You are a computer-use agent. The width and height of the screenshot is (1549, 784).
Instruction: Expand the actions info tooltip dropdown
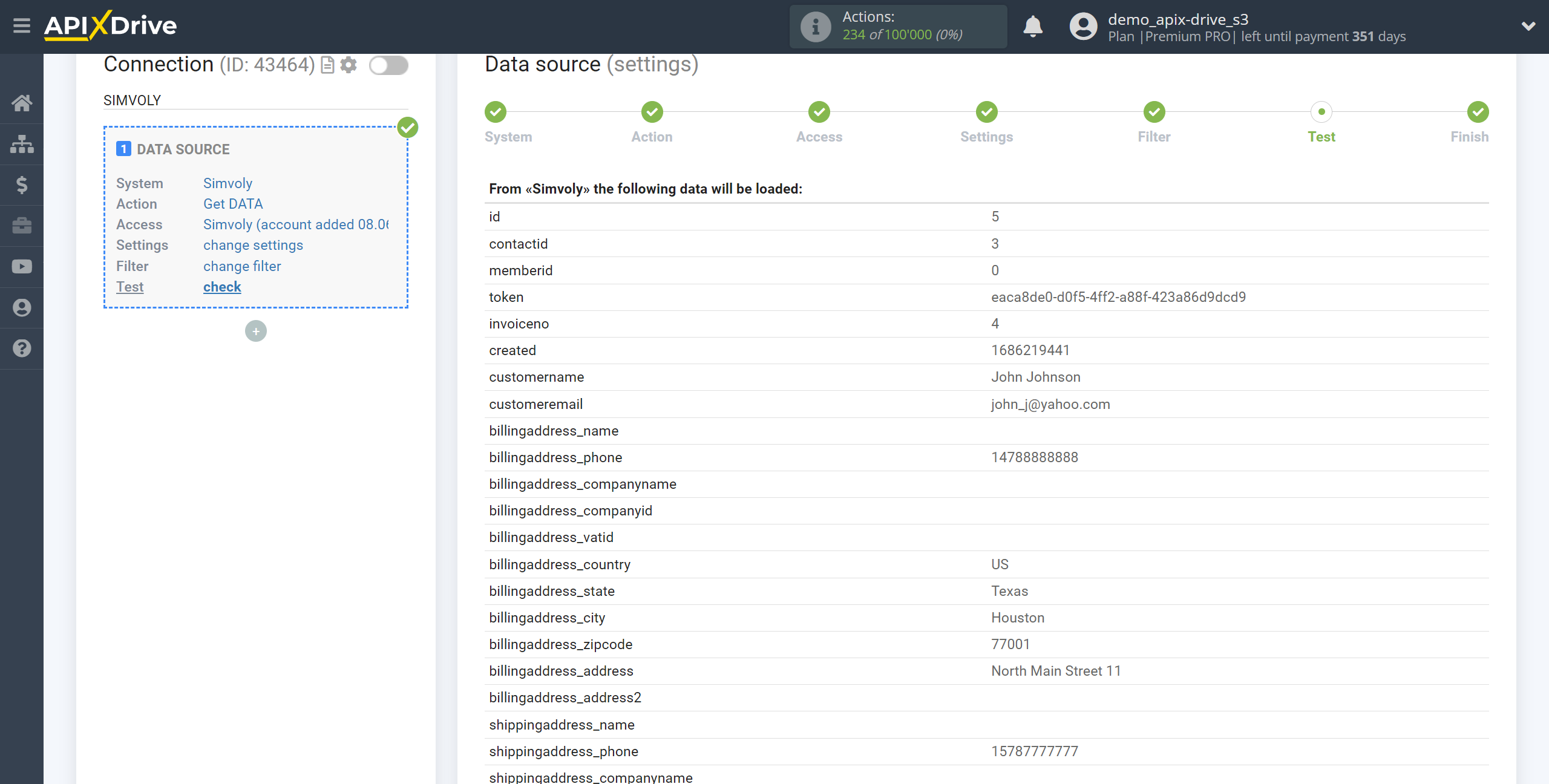pos(814,27)
